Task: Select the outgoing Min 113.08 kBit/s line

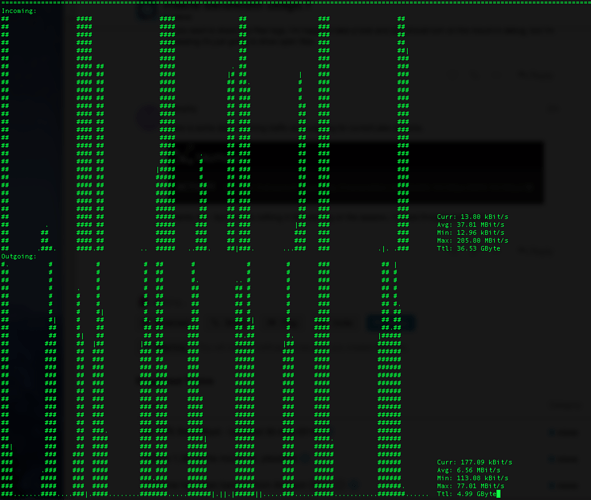Action: coord(472,478)
